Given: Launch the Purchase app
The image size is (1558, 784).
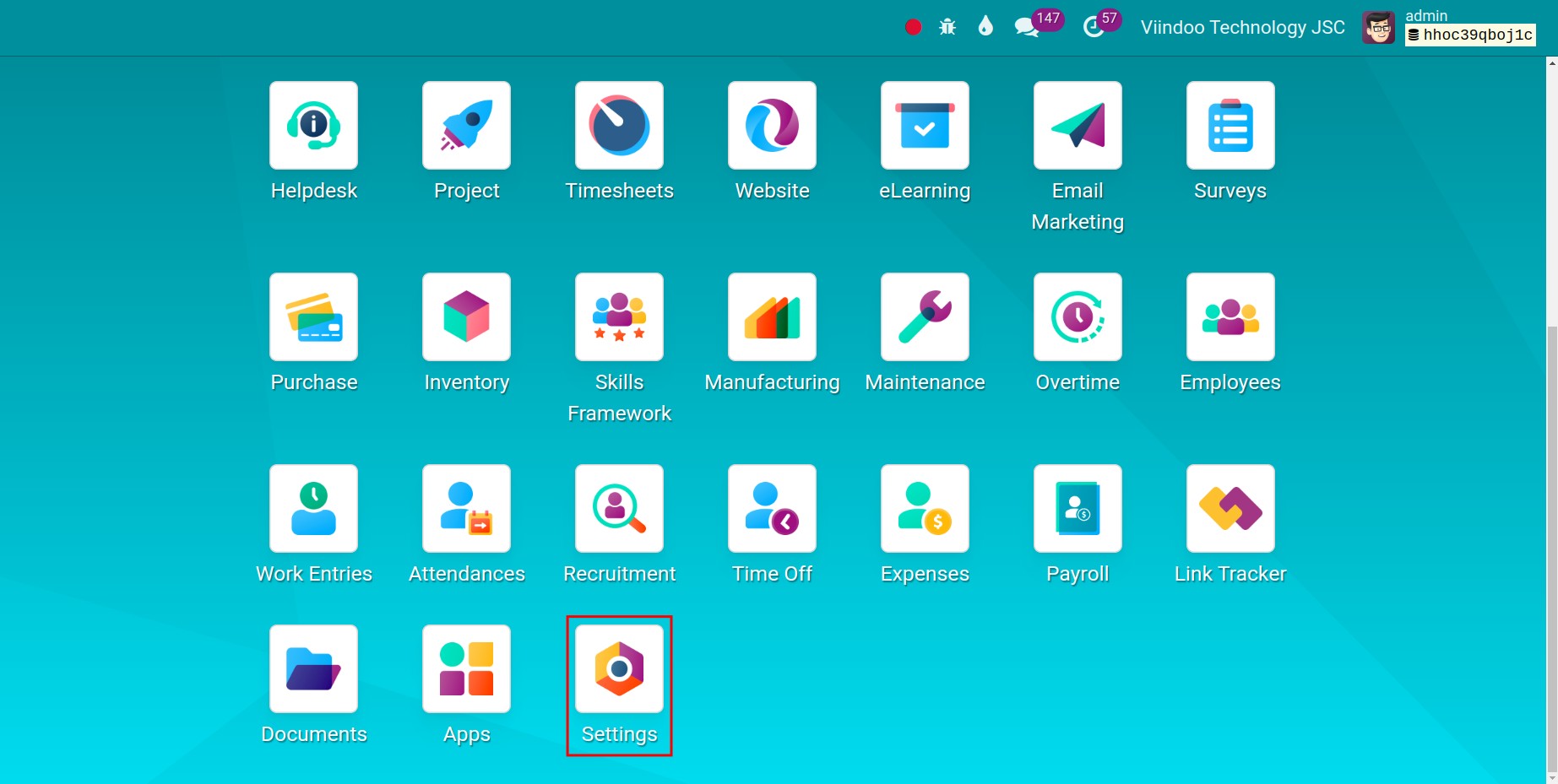Looking at the screenshot, I should coord(313,317).
